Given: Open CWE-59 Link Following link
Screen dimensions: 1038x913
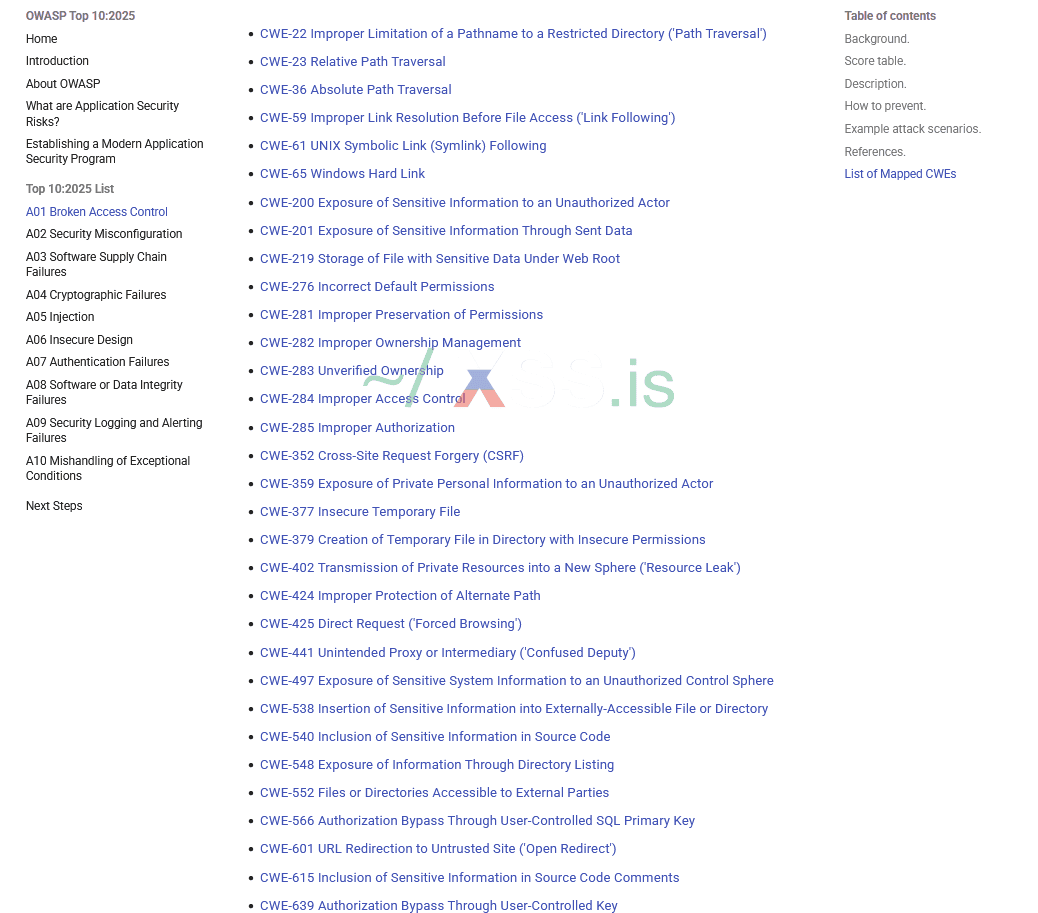Looking at the screenshot, I should point(467,118).
